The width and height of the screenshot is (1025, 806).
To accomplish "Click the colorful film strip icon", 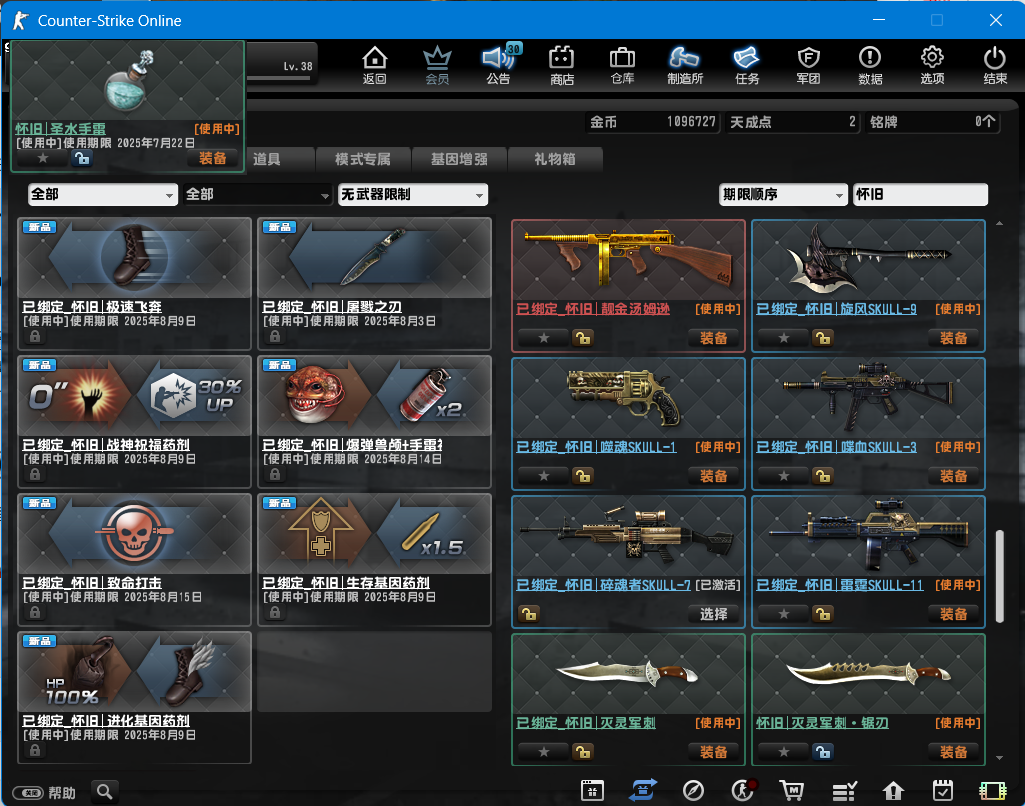I will (x=992, y=791).
